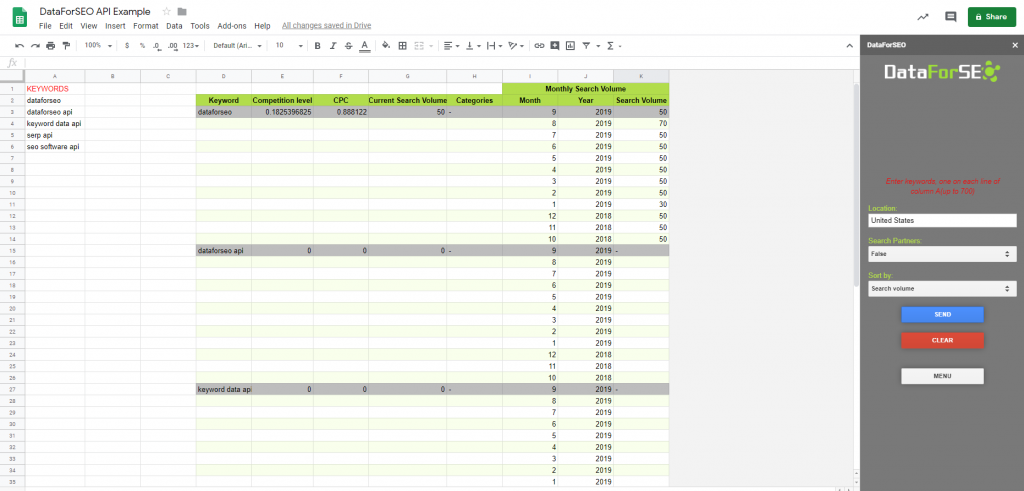Open the 123 more formats dropdown
The width and height of the screenshot is (1024, 491).
(191, 46)
